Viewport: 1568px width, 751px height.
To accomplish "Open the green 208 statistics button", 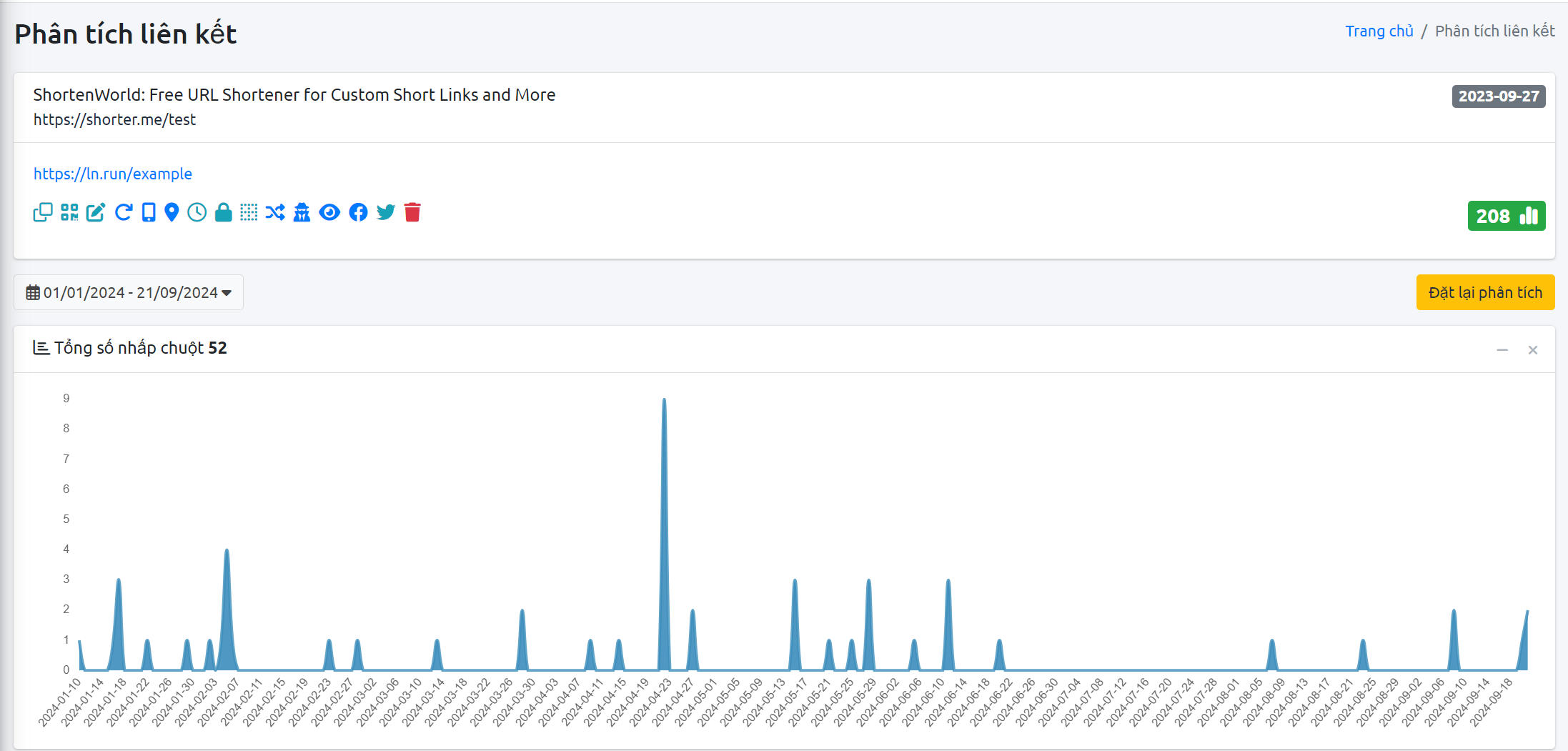I will 1507,216.
